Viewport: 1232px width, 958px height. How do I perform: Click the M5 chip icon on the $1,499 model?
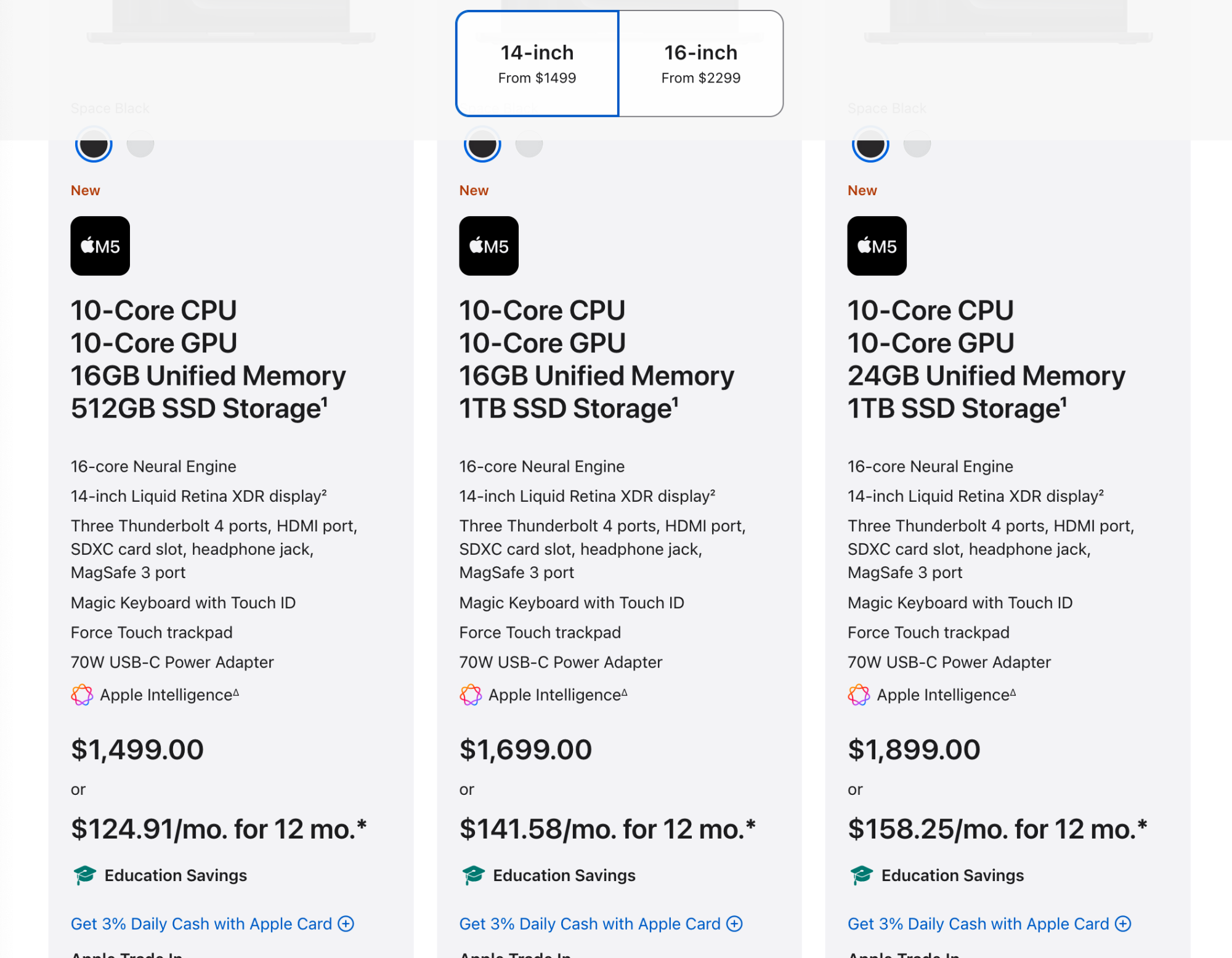100,246
